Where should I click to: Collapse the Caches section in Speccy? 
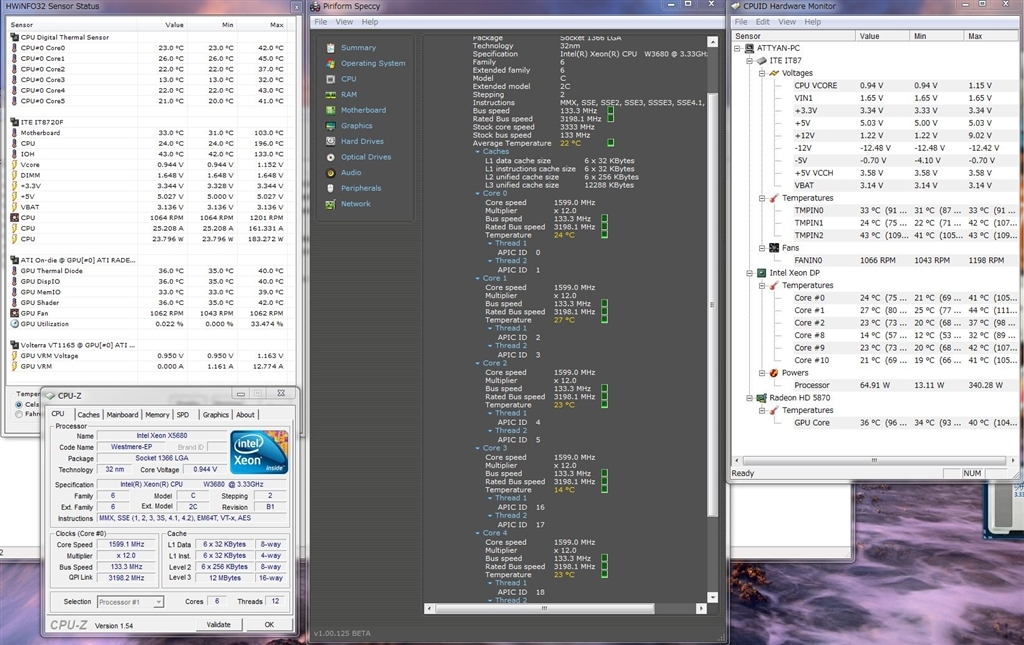click(478, 152)
